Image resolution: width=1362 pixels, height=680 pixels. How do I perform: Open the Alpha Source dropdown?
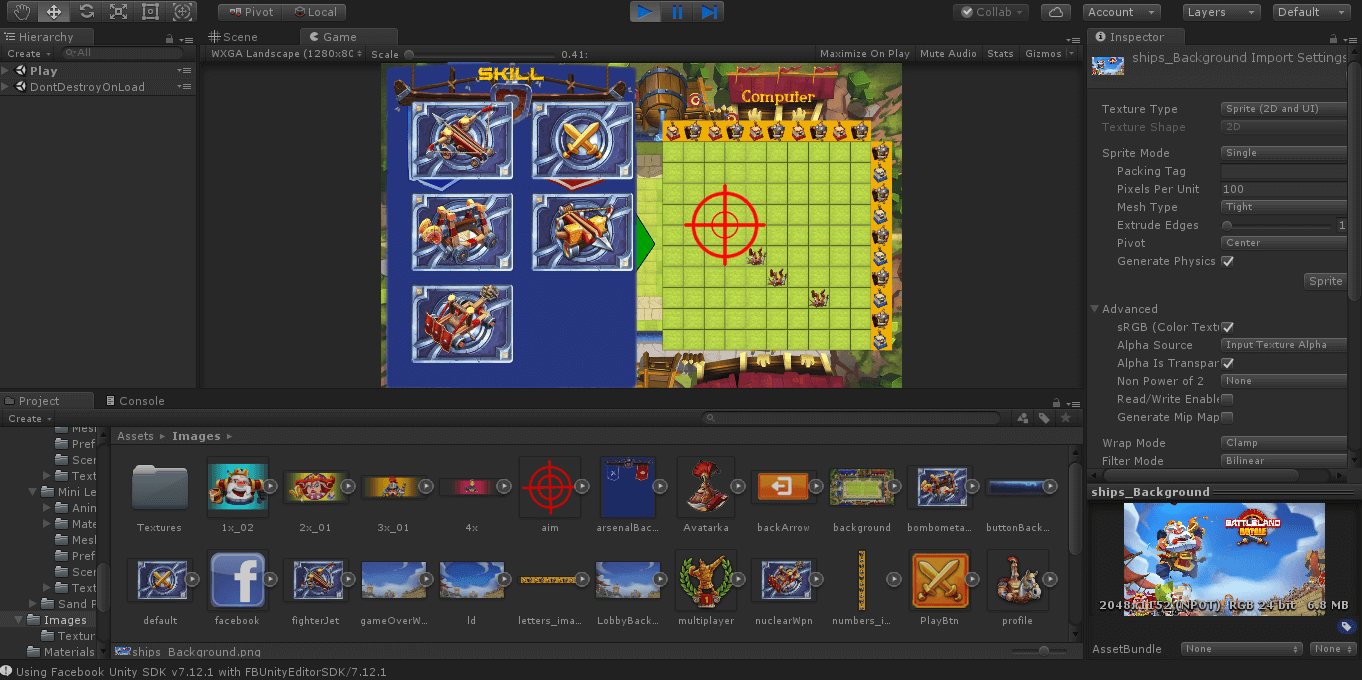coord(1284,345)
